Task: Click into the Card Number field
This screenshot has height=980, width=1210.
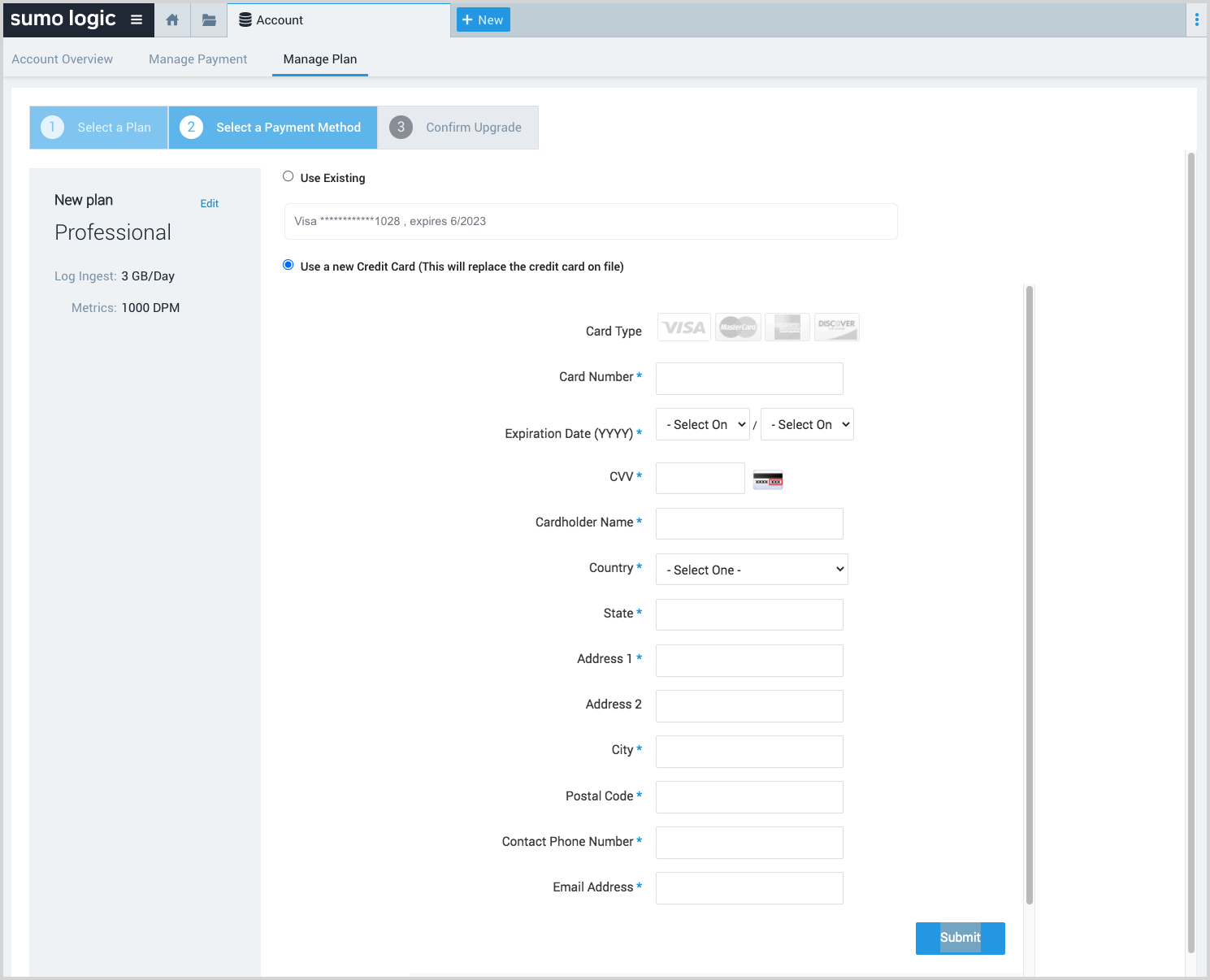Action: [x=749, y=379]
